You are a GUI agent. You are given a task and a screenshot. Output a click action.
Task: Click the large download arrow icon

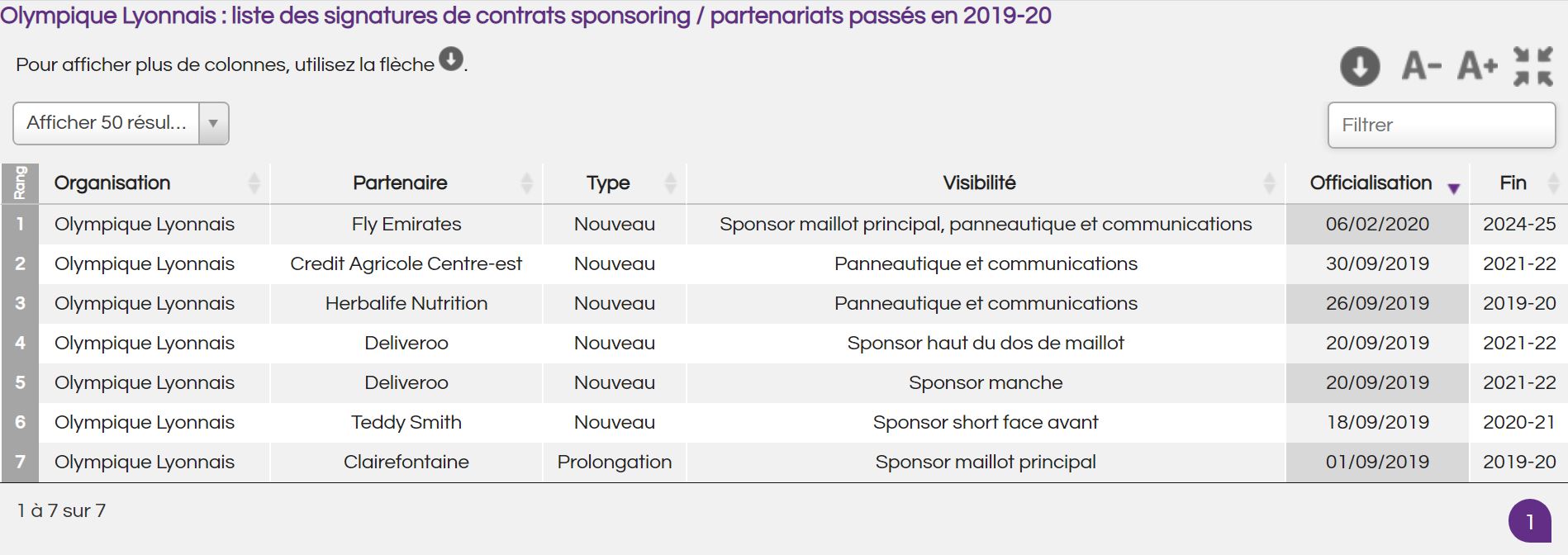point(1360,66)
